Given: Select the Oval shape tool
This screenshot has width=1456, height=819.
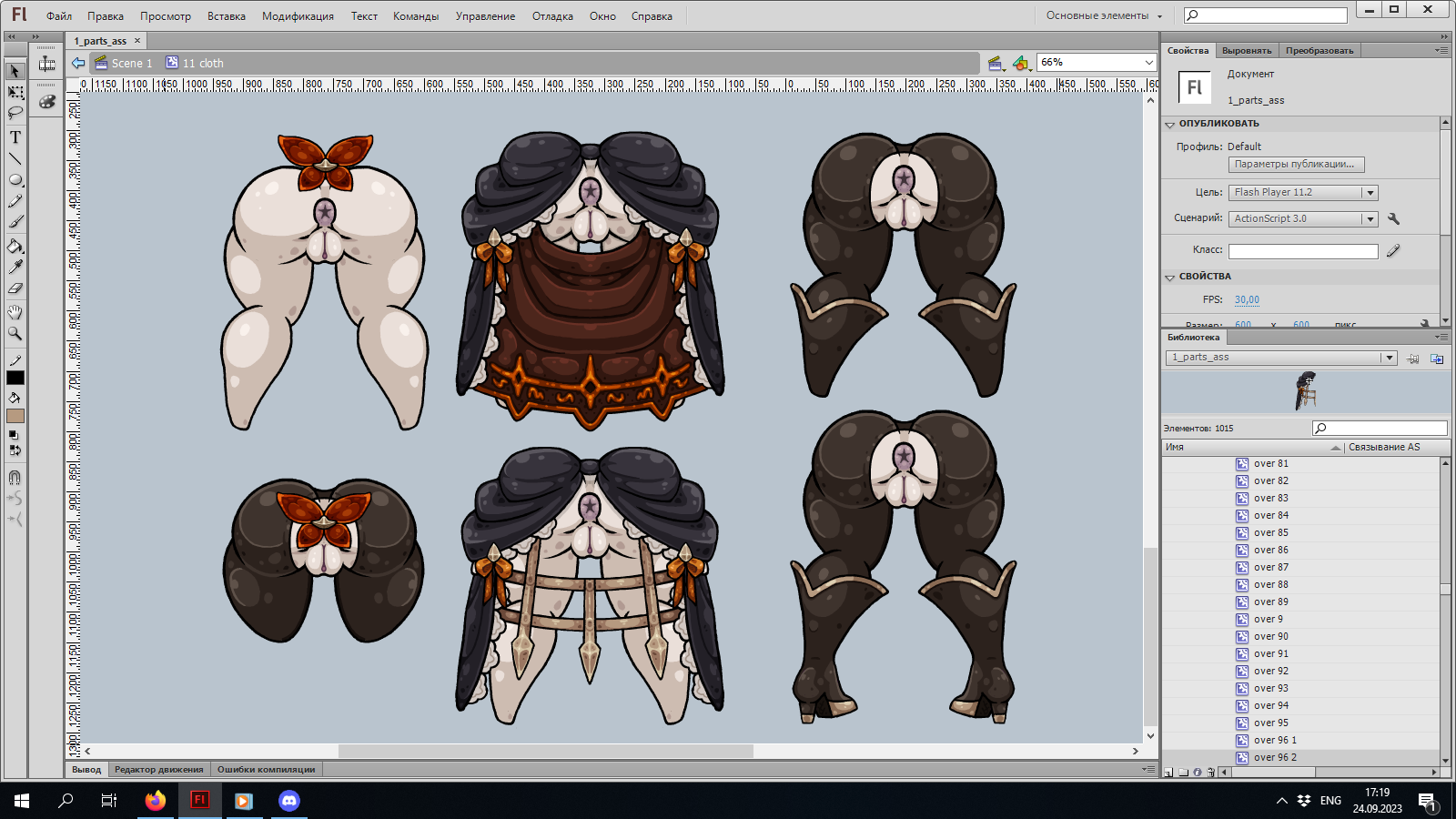Looking at the screenshot, I should [x=15, y=180].
